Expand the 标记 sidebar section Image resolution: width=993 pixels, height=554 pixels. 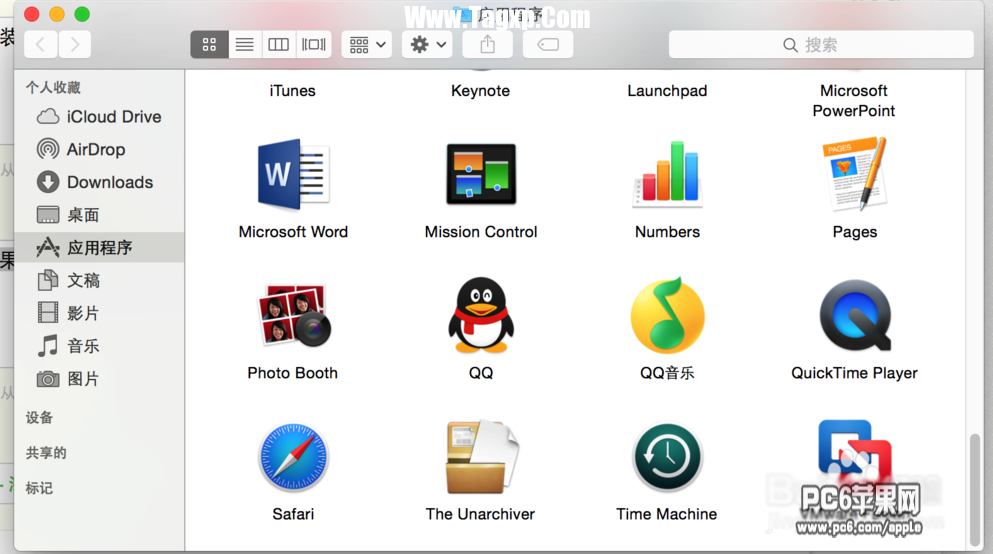point(39,488)
